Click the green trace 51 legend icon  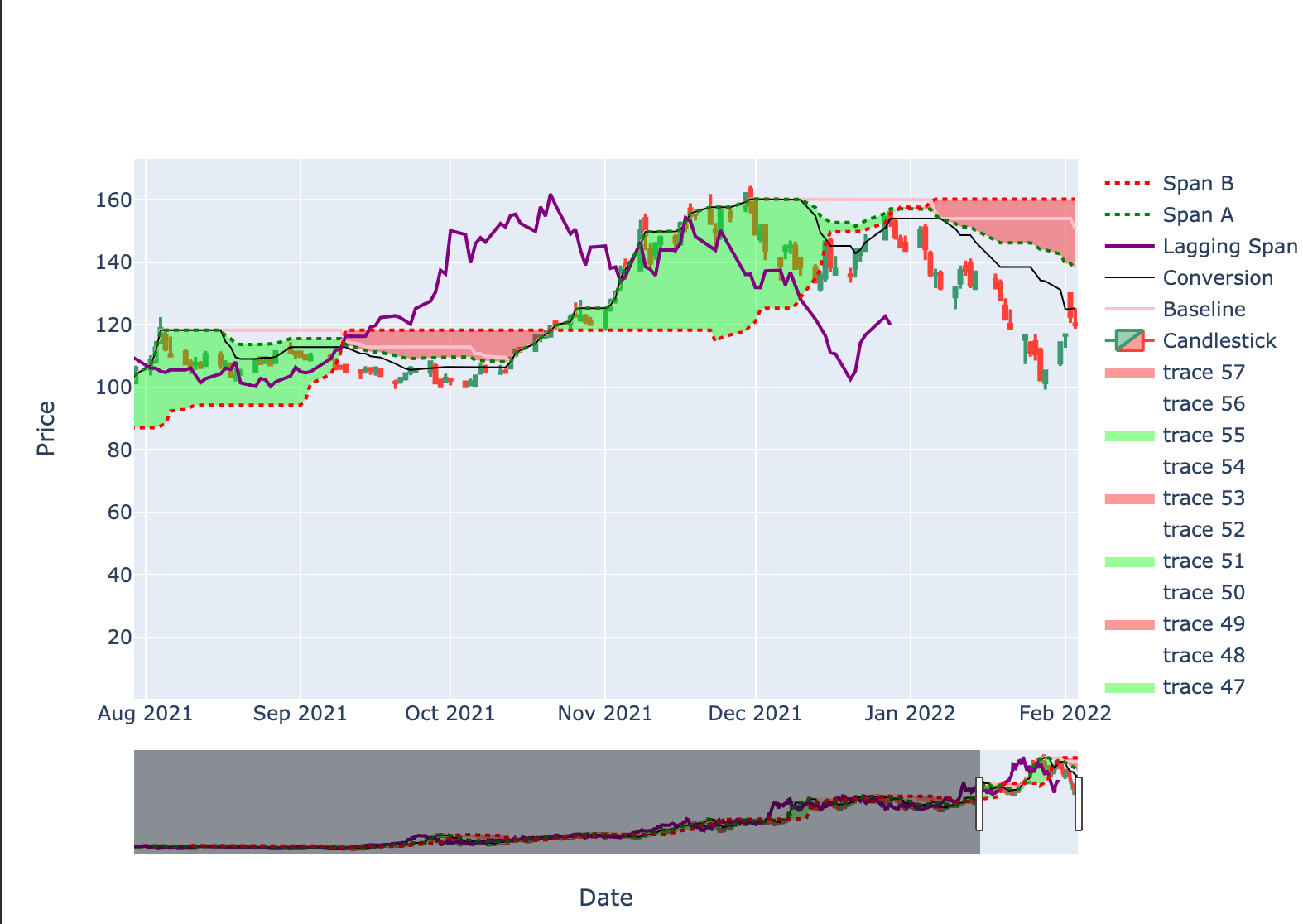click(x=1129, y=561)
